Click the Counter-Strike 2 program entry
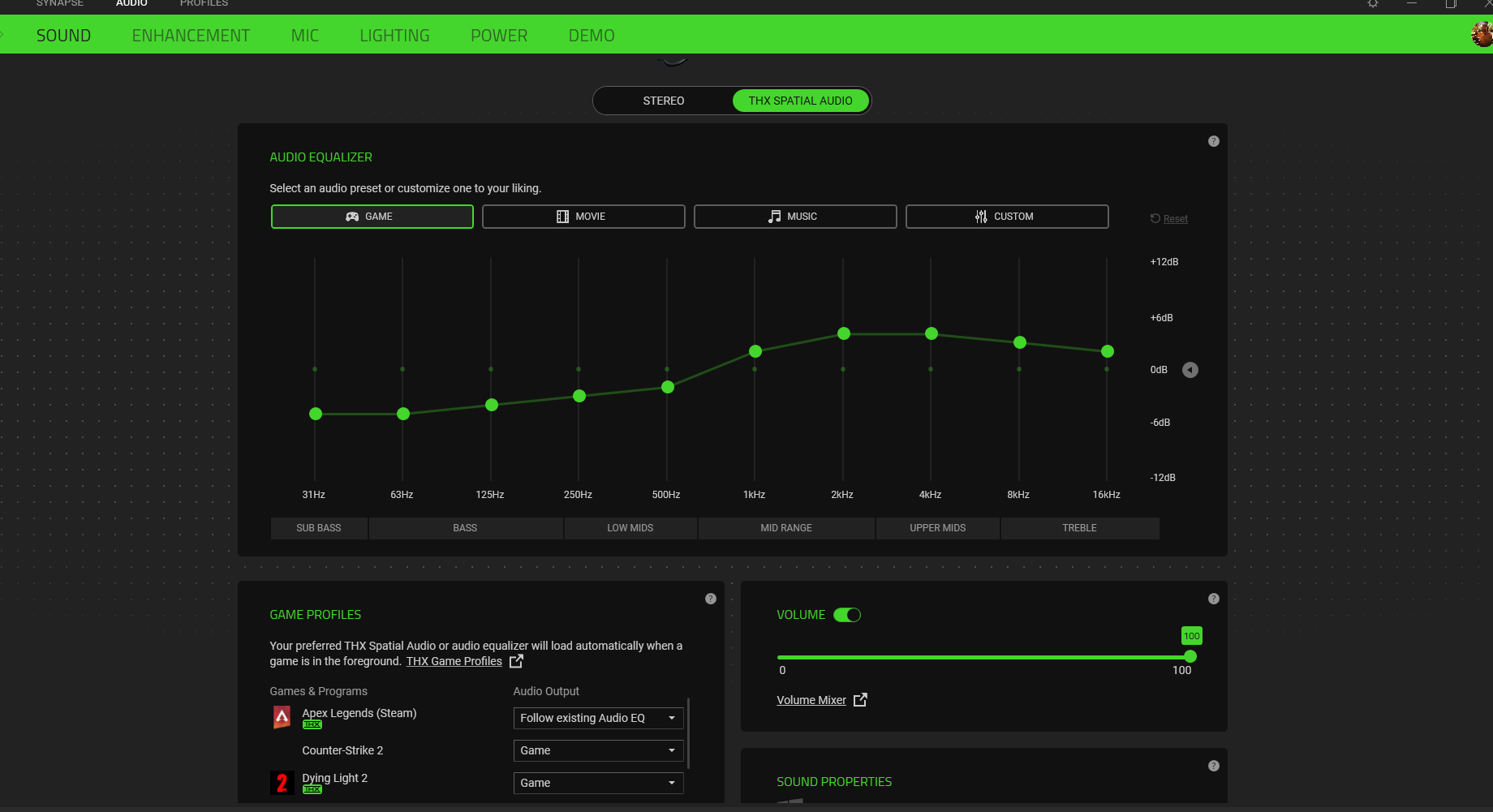This screenshot has width=1493, height=812. [x=342, y=750]
